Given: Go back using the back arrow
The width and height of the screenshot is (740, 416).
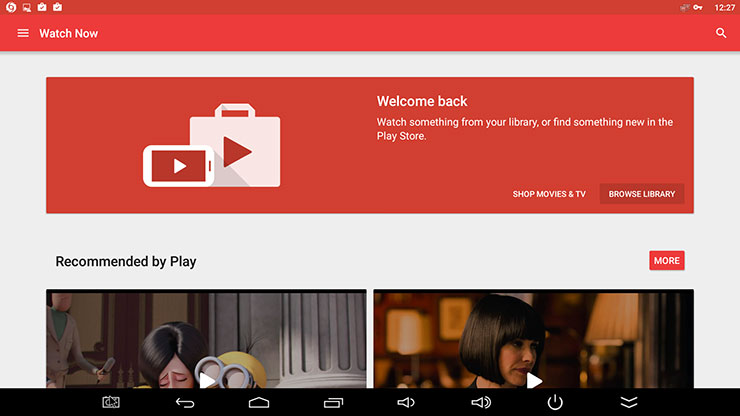Looking at the screenshot, I should coord(185,403).
